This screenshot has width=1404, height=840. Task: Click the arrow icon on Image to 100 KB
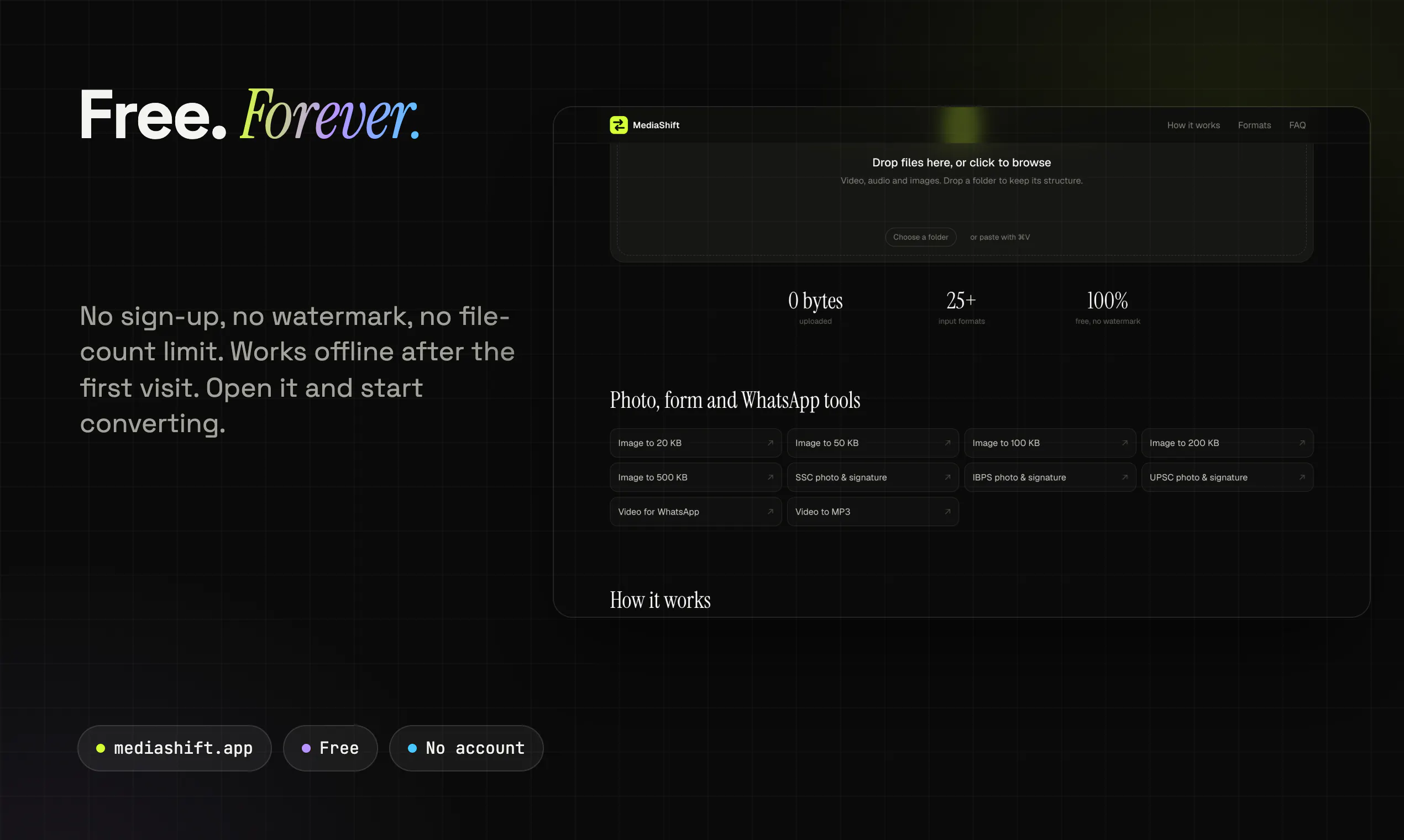point(1124,443)
